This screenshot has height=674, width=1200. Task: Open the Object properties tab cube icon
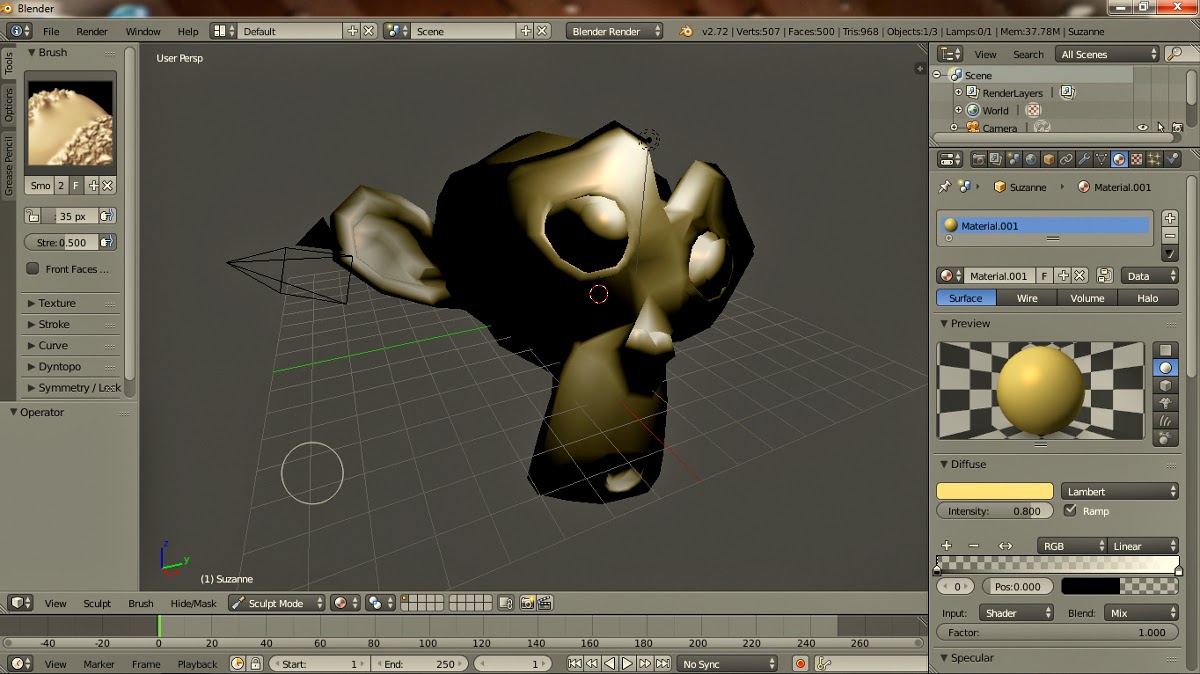point(1049,159)
